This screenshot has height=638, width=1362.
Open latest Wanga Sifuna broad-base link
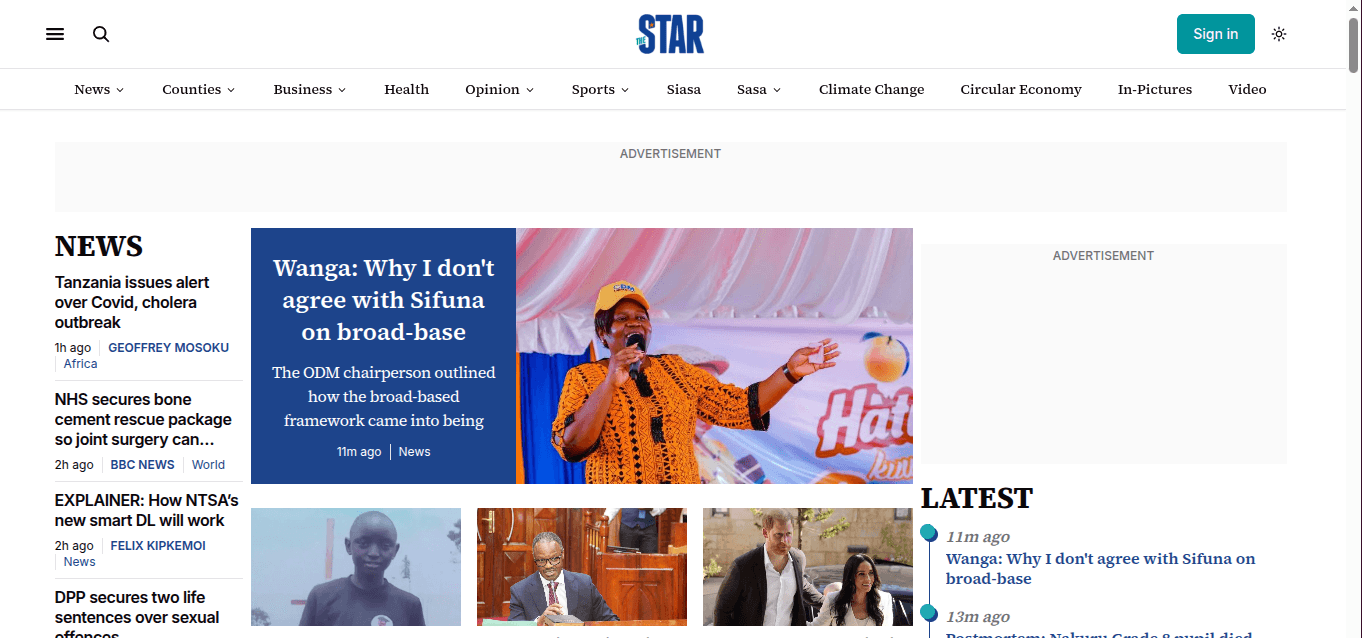[1100, 569]
